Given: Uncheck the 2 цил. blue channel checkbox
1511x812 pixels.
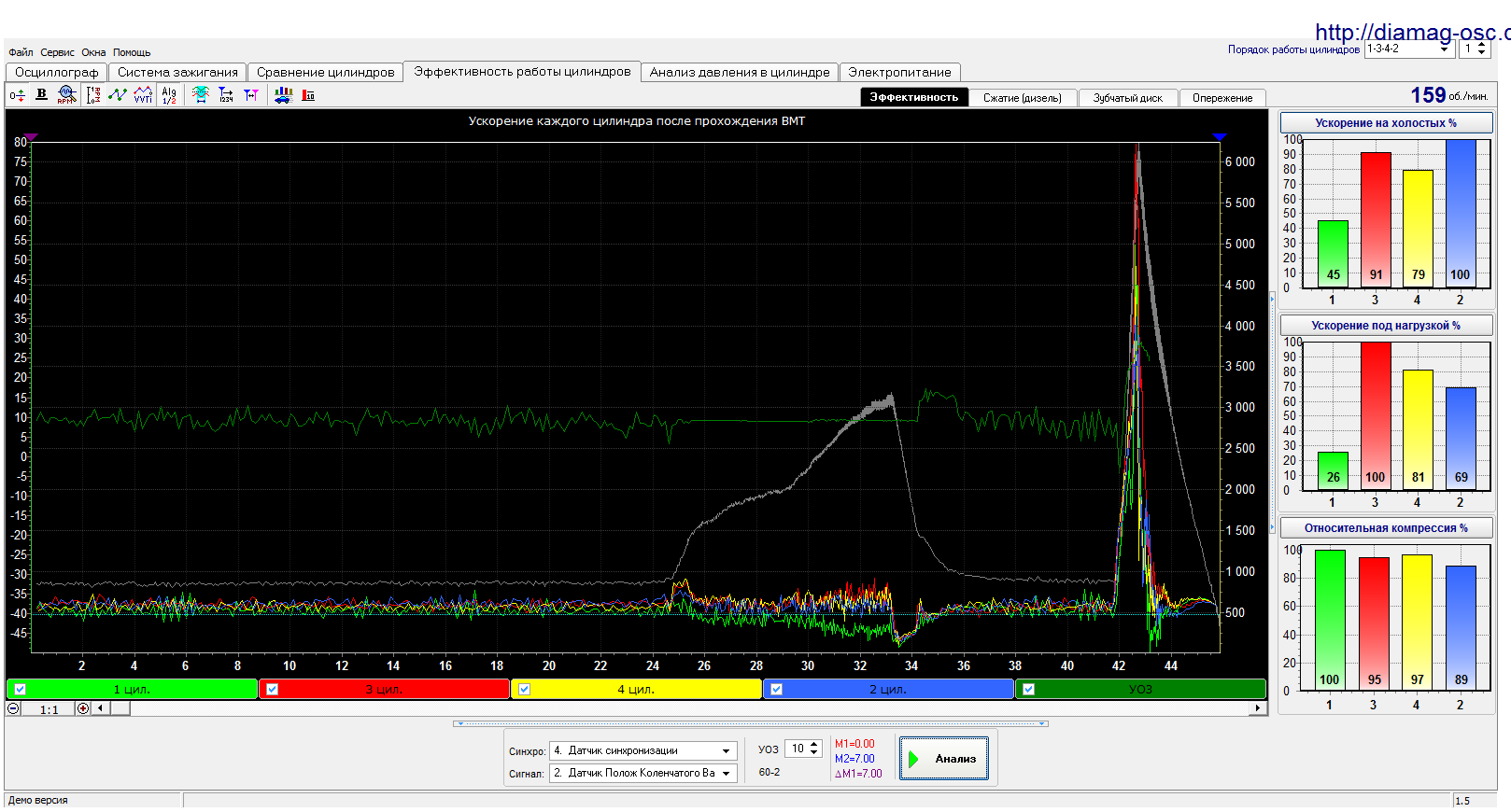Looking at the screenshot, I should [x=776, y=690].
